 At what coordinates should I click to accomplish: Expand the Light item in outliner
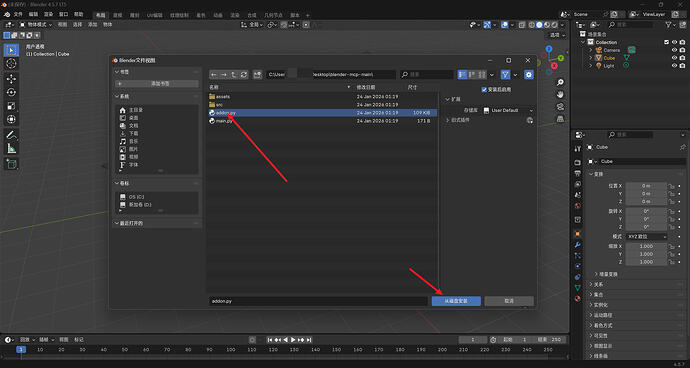(x=591, y=66)
